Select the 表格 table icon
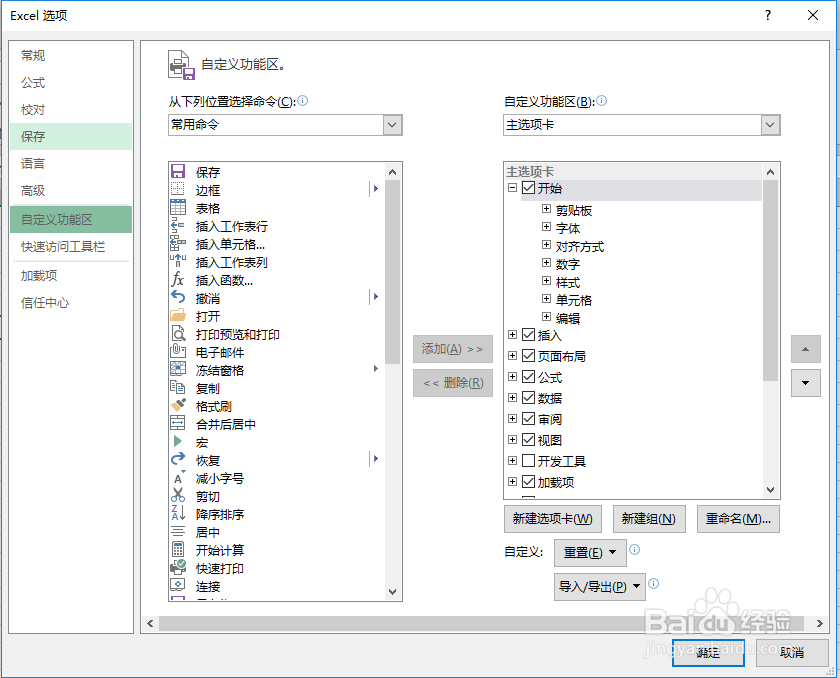This screenshot has width=840, height=678. tap(178, 207)
